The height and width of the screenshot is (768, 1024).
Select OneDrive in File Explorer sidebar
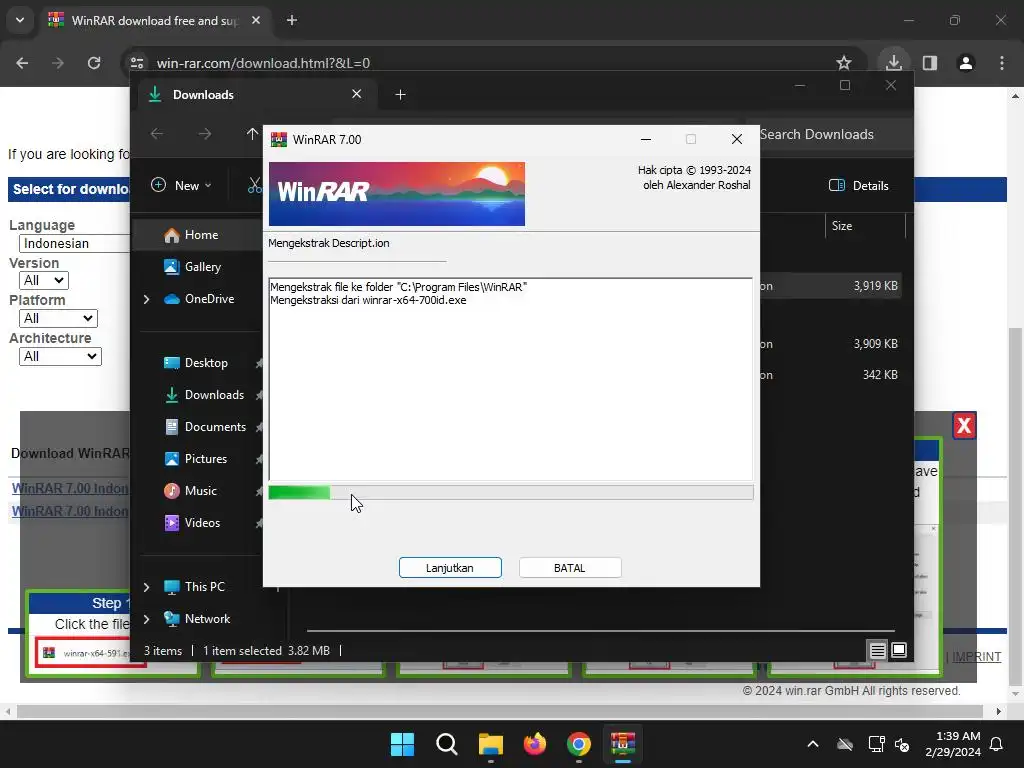[x=199, y=299]
